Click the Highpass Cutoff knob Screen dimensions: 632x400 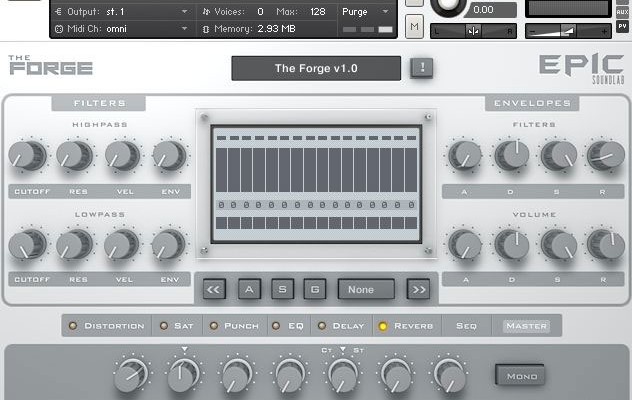(x=26, y=156)
